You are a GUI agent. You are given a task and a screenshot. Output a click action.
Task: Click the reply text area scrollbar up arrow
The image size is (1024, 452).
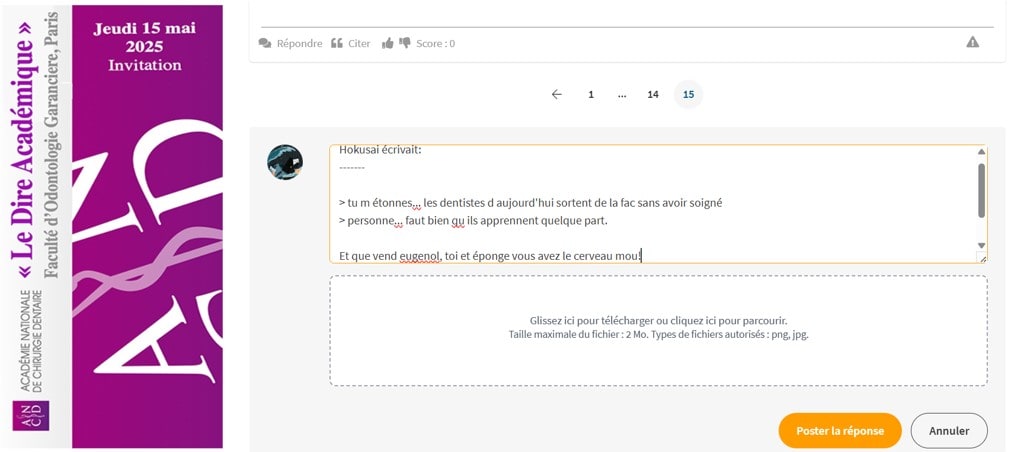pyautogui.click(x=981, y=152)
